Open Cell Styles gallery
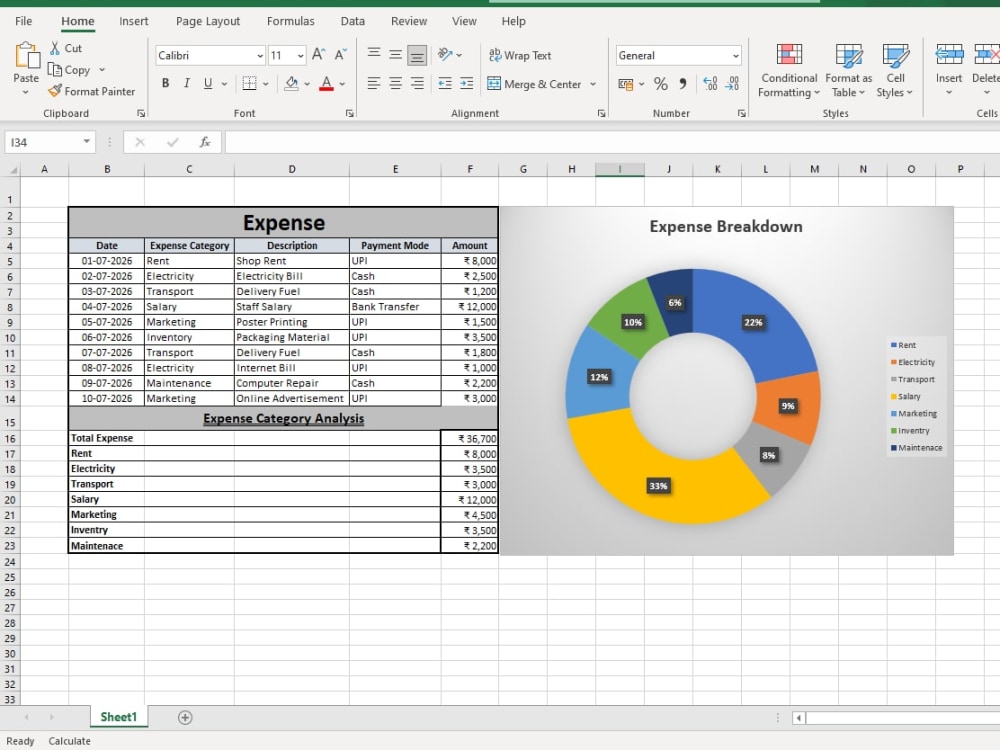Screen dimensions: 1000x750 [895, 71]
